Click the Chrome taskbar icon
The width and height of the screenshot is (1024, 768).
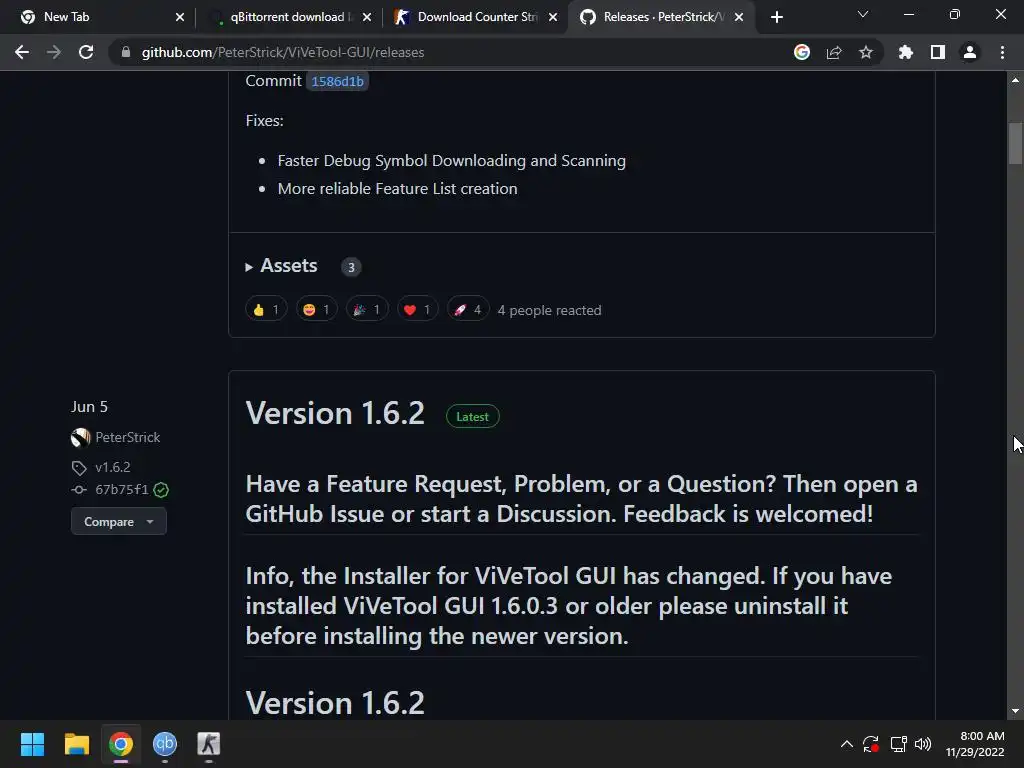120,744
